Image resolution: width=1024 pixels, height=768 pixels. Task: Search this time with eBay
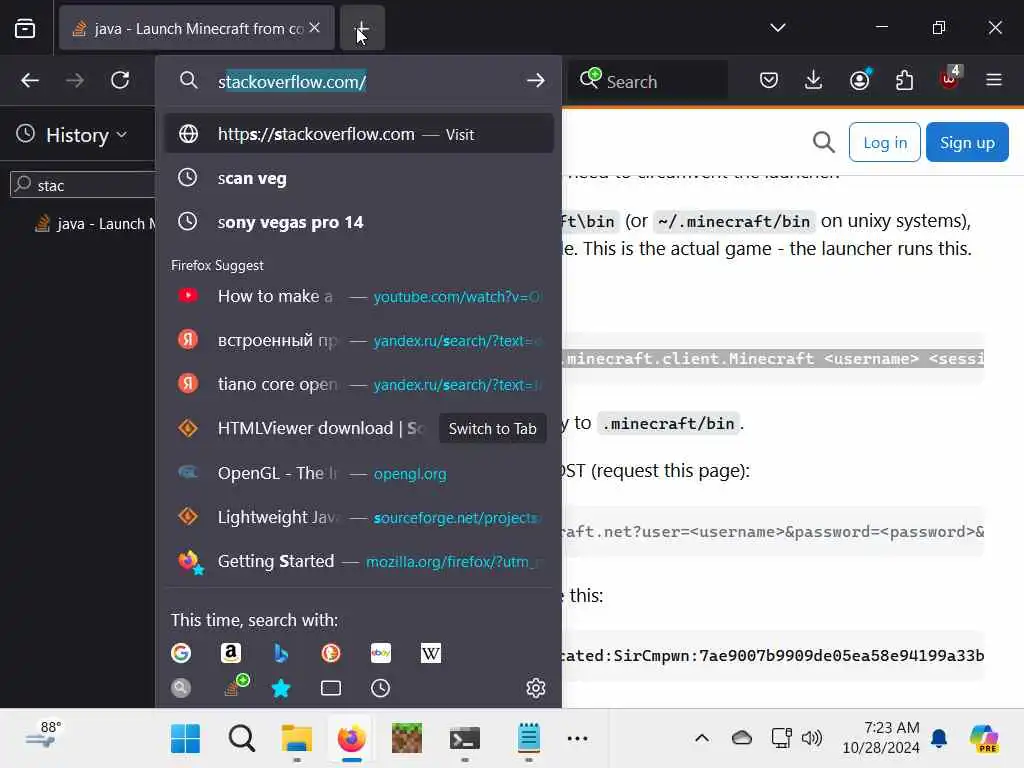(381, 653)
